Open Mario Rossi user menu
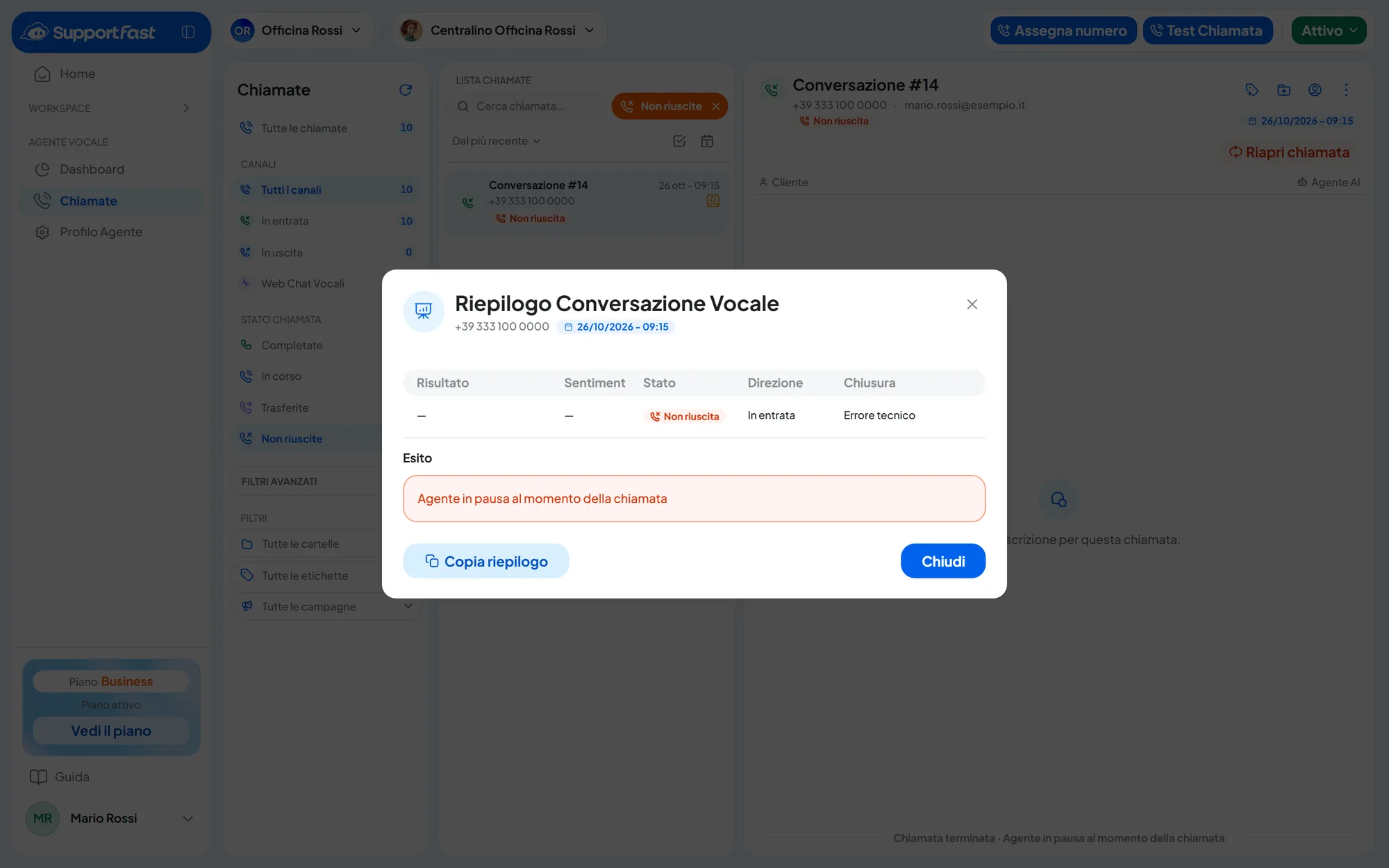Viewport: 1389px width, 868px height. [x=110, y=818]
